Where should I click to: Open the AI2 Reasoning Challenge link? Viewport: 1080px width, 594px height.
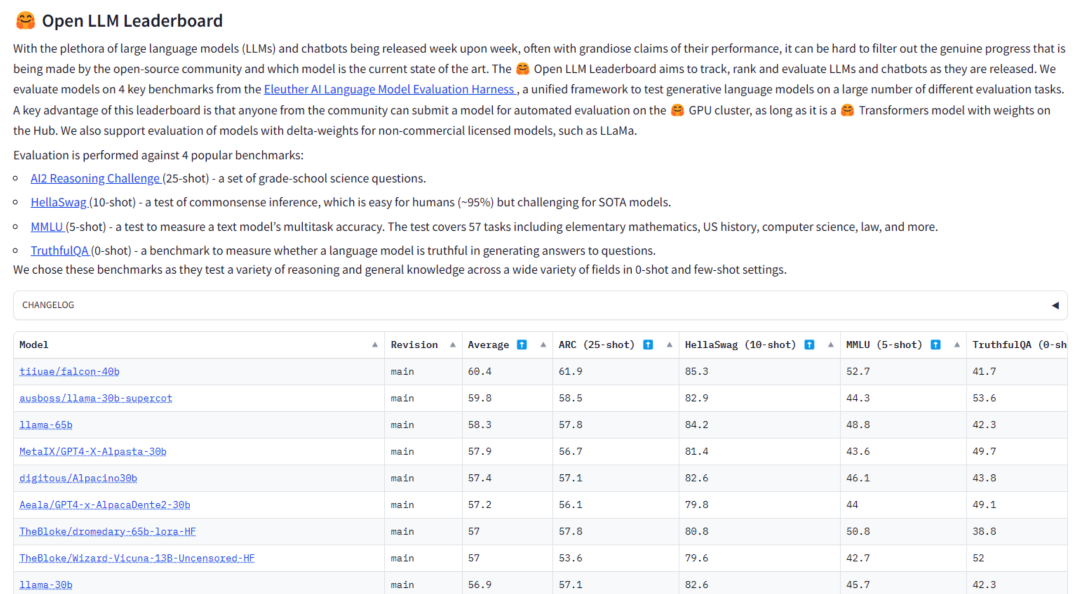pos(95,178)
